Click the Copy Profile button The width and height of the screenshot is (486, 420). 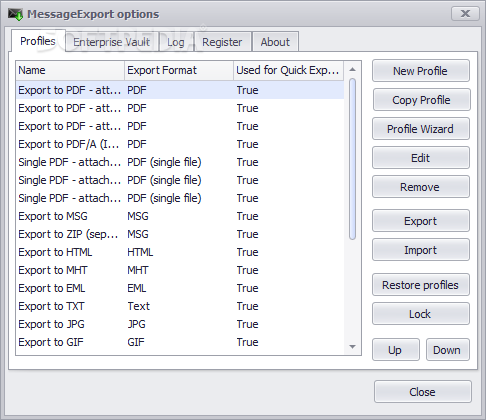421,100
